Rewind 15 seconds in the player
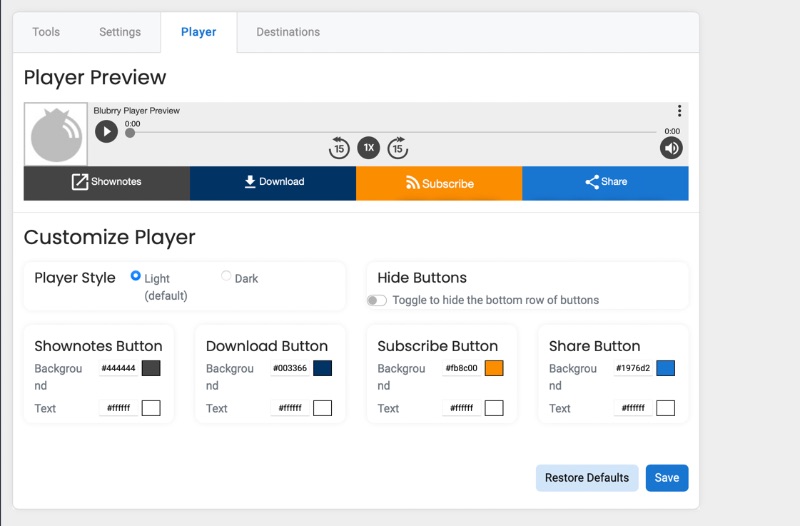 pyautogui.click(x=339, y=148)
